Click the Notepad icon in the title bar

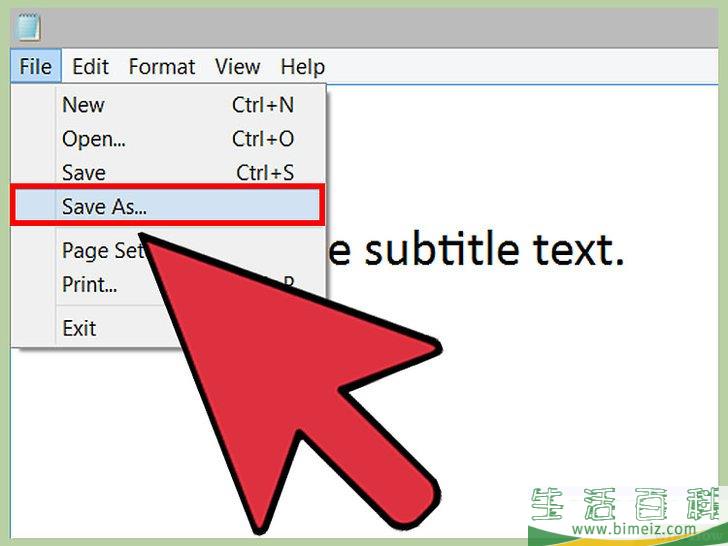click(x=27, y=27)
